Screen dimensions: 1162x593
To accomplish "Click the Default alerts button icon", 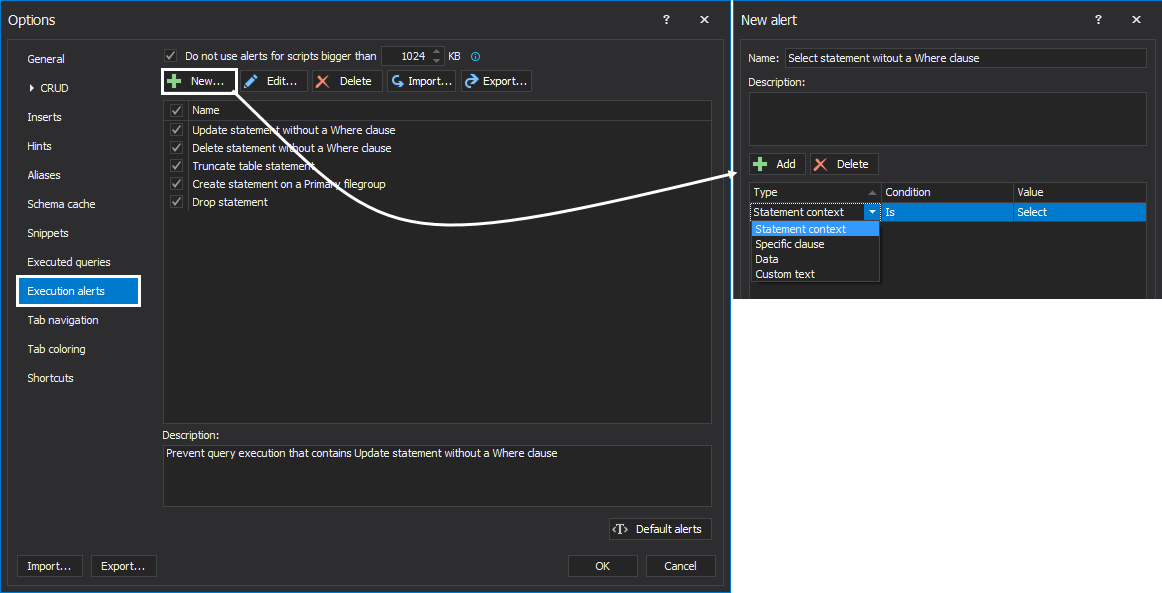I will (x=618, y=528).
